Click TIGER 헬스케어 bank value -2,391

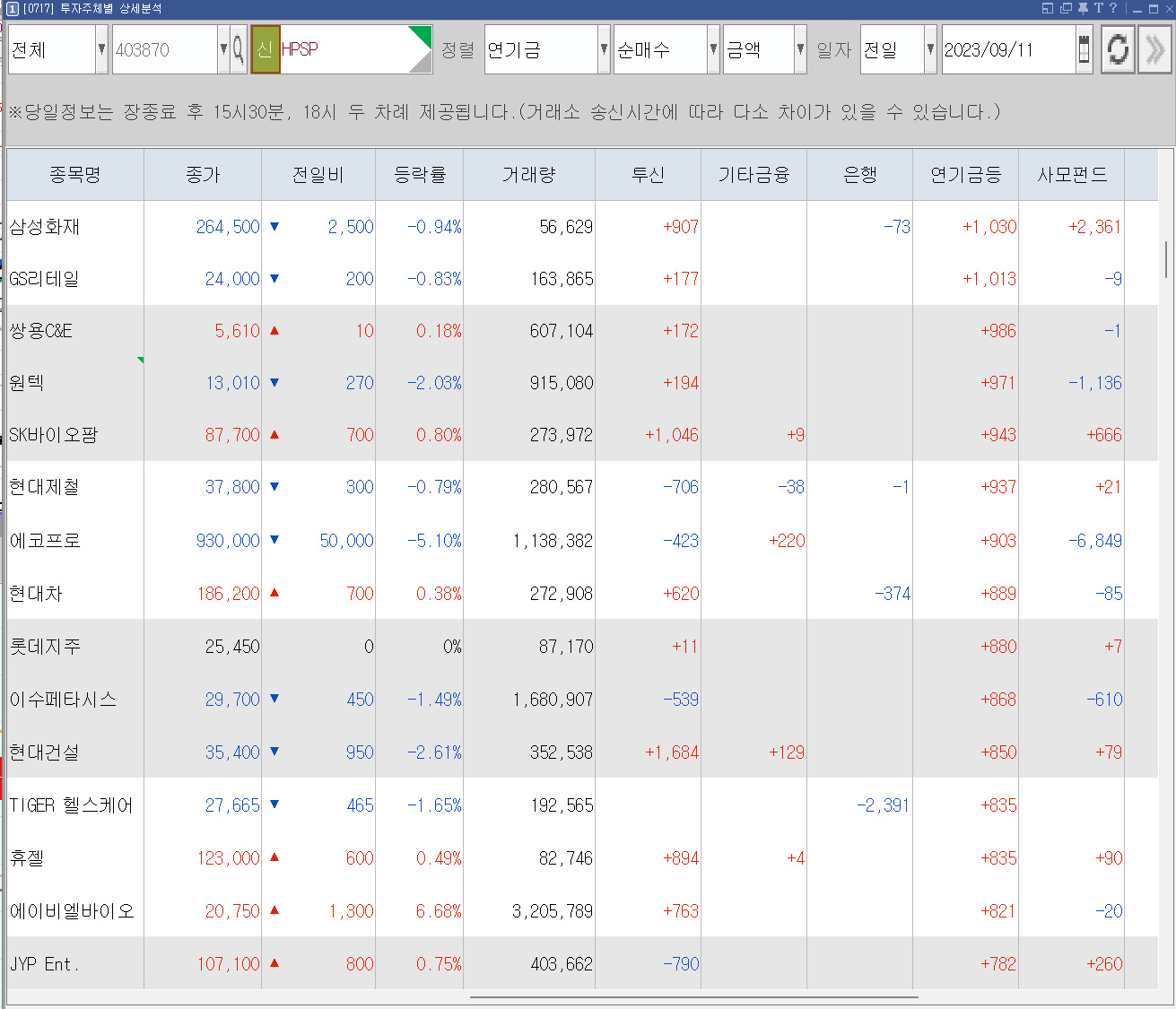(884, 805)
